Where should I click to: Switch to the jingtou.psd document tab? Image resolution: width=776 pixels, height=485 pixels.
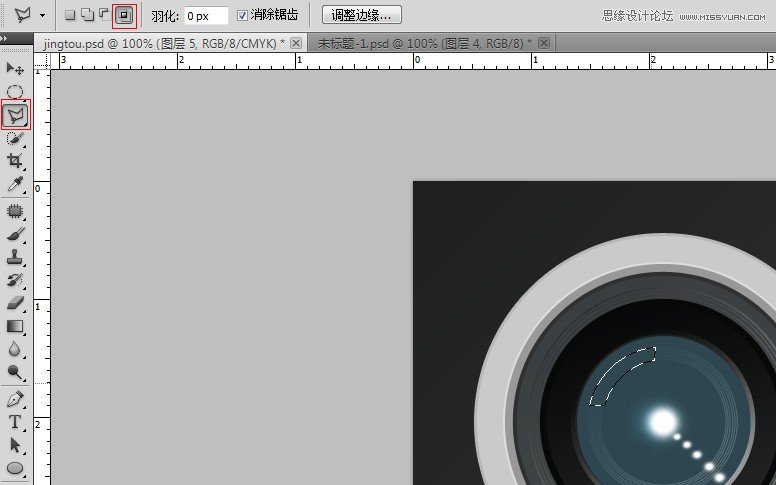click(164, 44)
